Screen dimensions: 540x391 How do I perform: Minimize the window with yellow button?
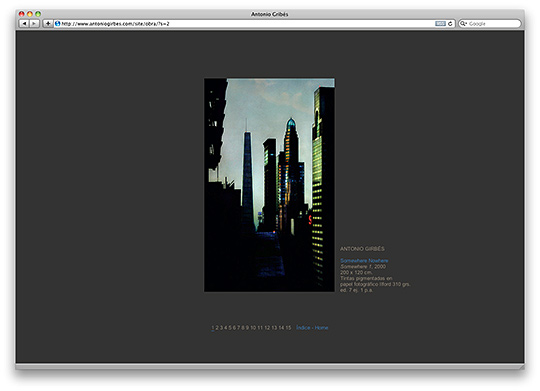tap(30, 14)
